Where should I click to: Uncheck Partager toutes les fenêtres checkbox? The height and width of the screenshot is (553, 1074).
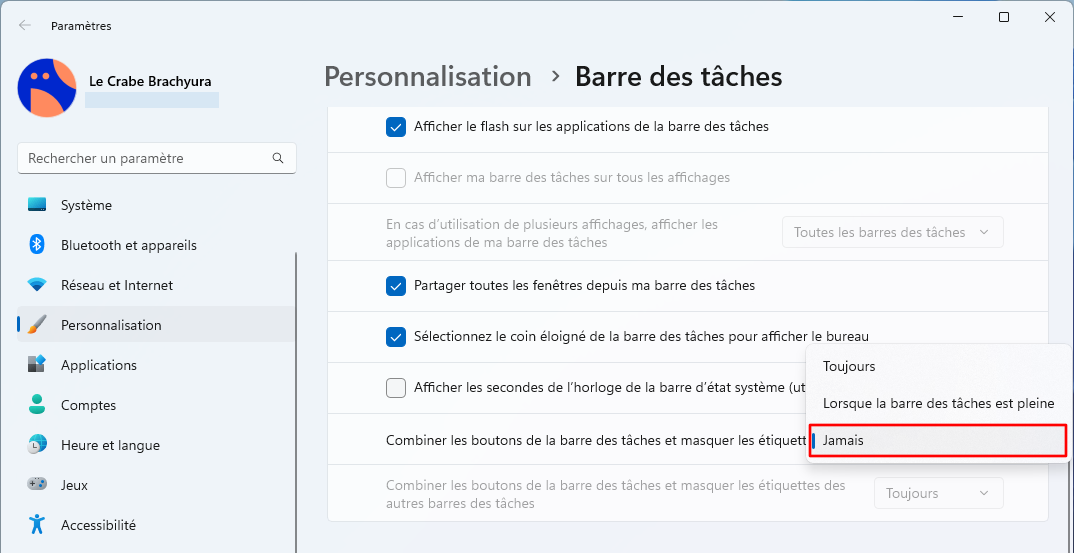[396, 286]
